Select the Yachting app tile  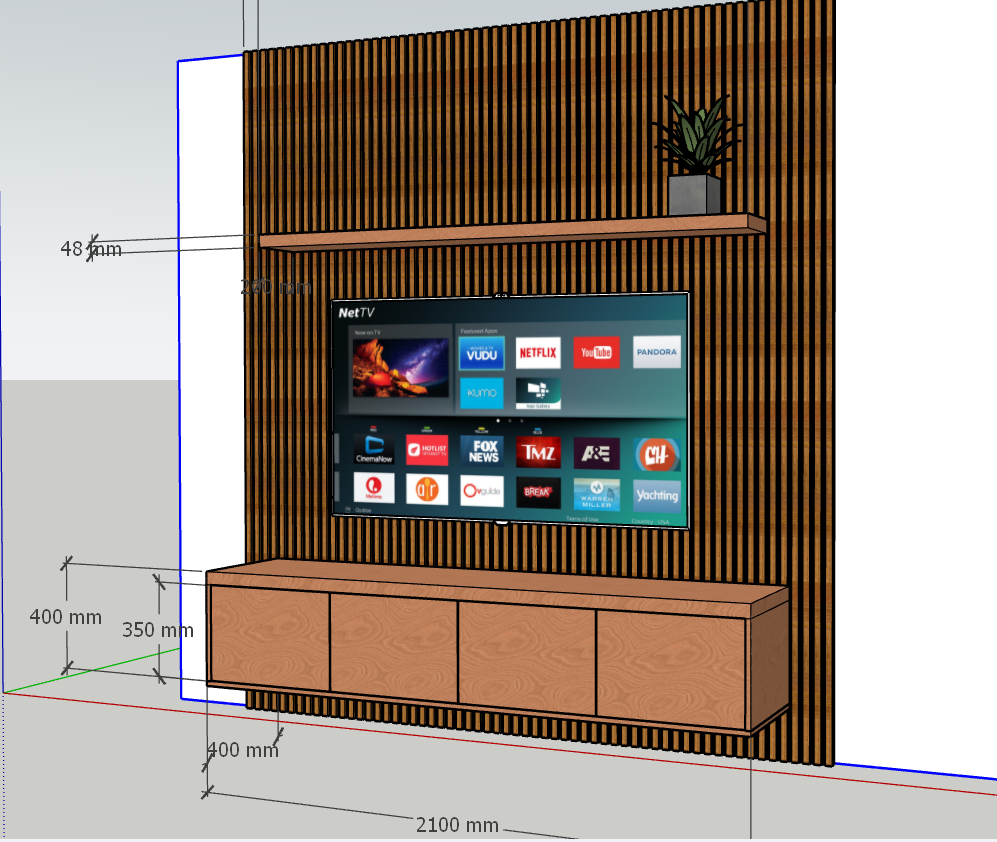[657, 494]
